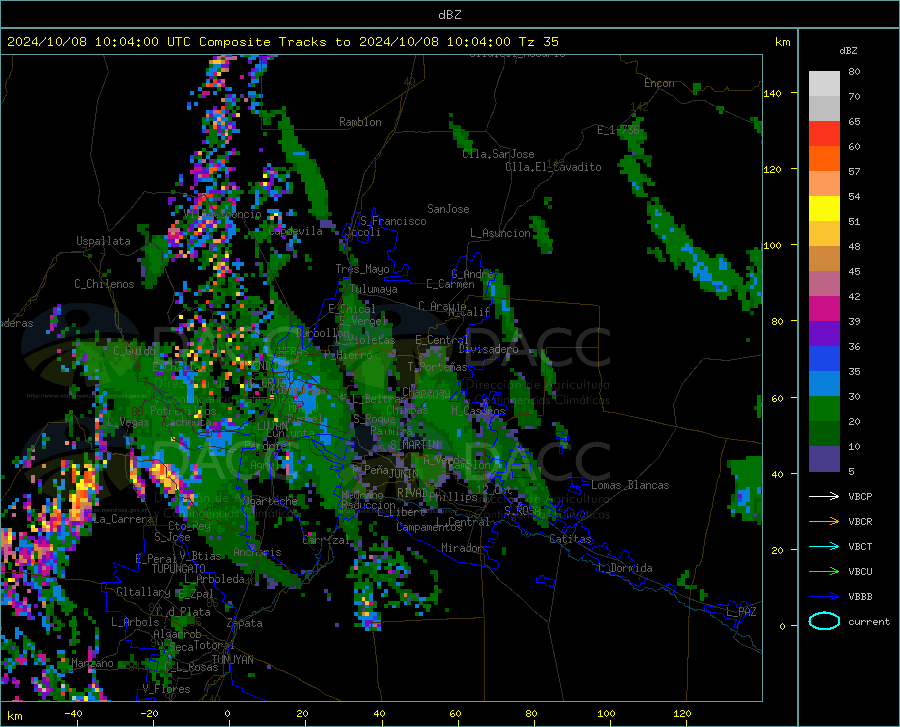Pick the light gray 70-80 dBZ swatch
This screenshot has height=727, width=900.
[824, 84]
